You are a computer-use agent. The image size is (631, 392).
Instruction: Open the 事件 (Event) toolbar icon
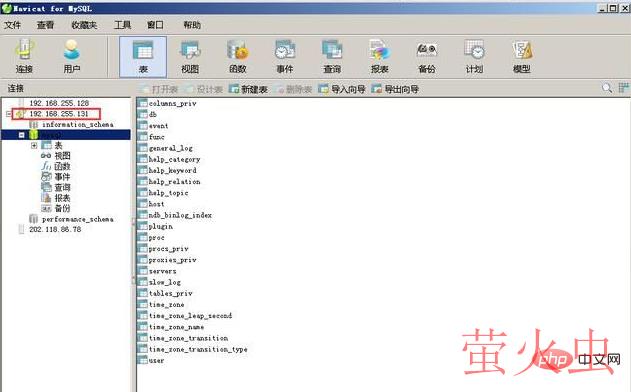(x=285, y=57)
